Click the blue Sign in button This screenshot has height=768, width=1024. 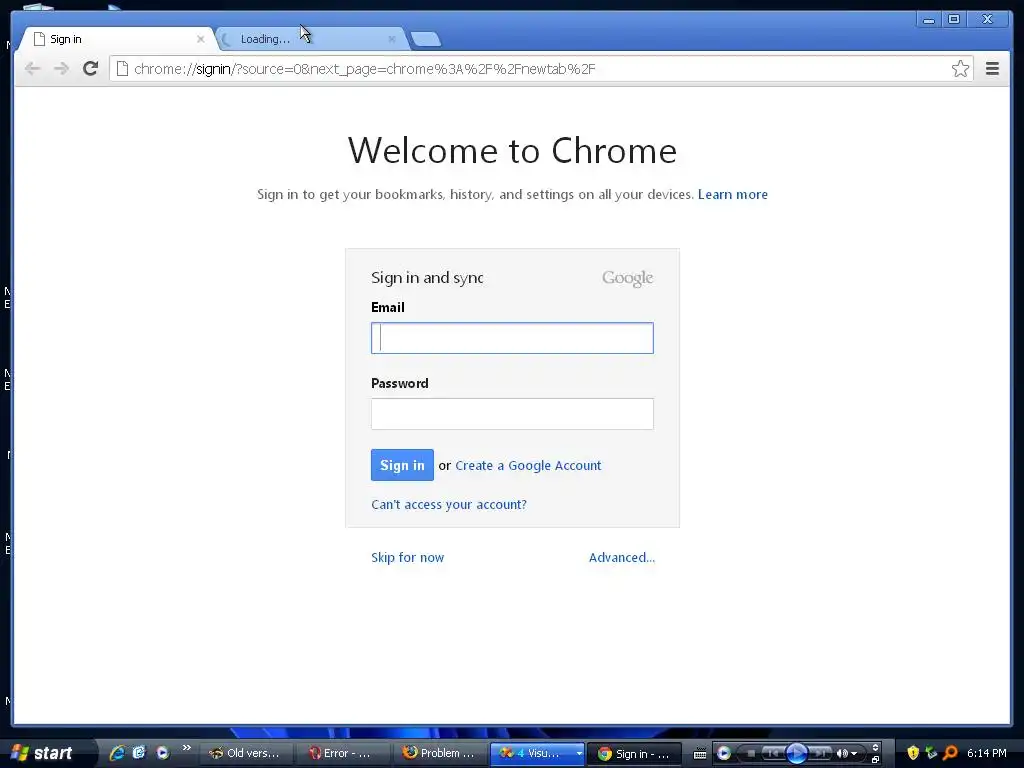click(x=402, y=465)
